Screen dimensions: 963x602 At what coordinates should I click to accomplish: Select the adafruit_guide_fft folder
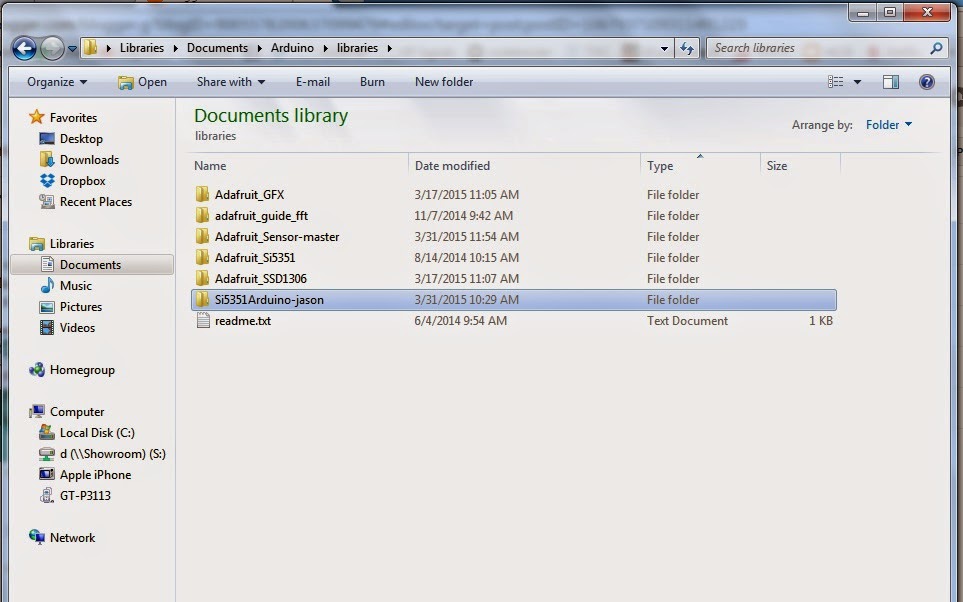tap(261, 216)
